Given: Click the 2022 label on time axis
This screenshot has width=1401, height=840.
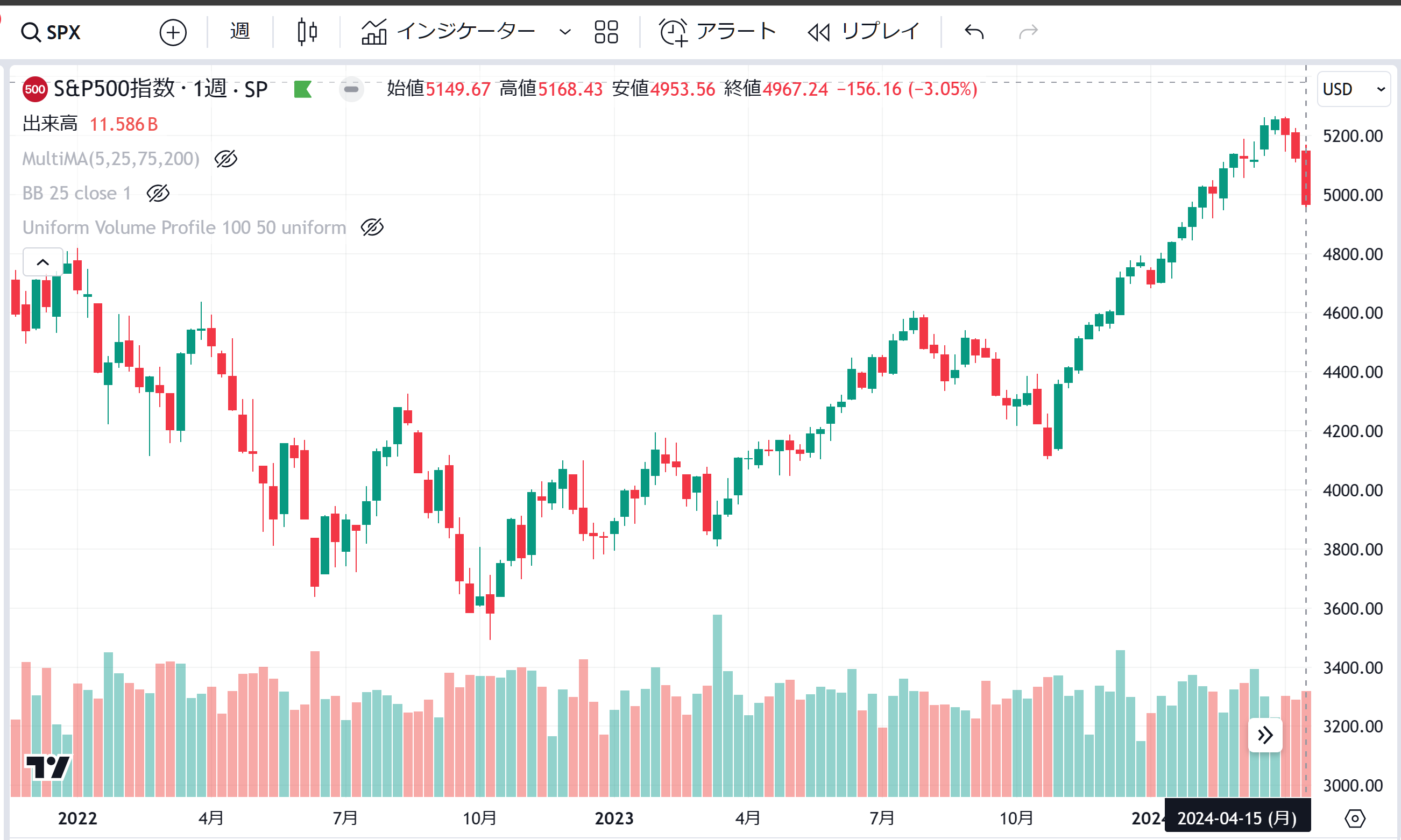Looking at the screenshot, I should (77, 818).
